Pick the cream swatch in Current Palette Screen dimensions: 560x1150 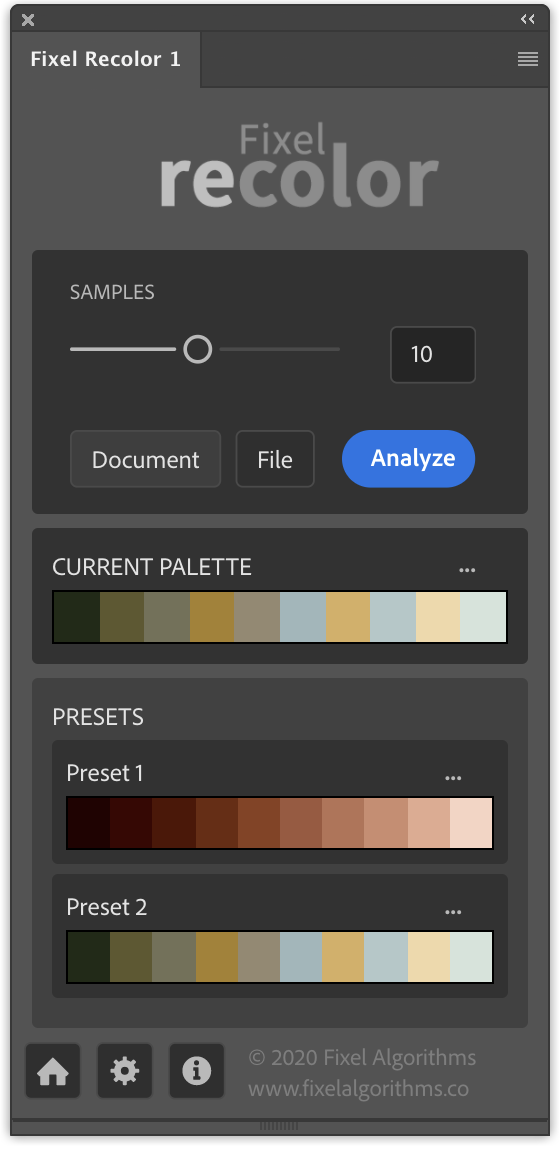[x=438, y=617]
